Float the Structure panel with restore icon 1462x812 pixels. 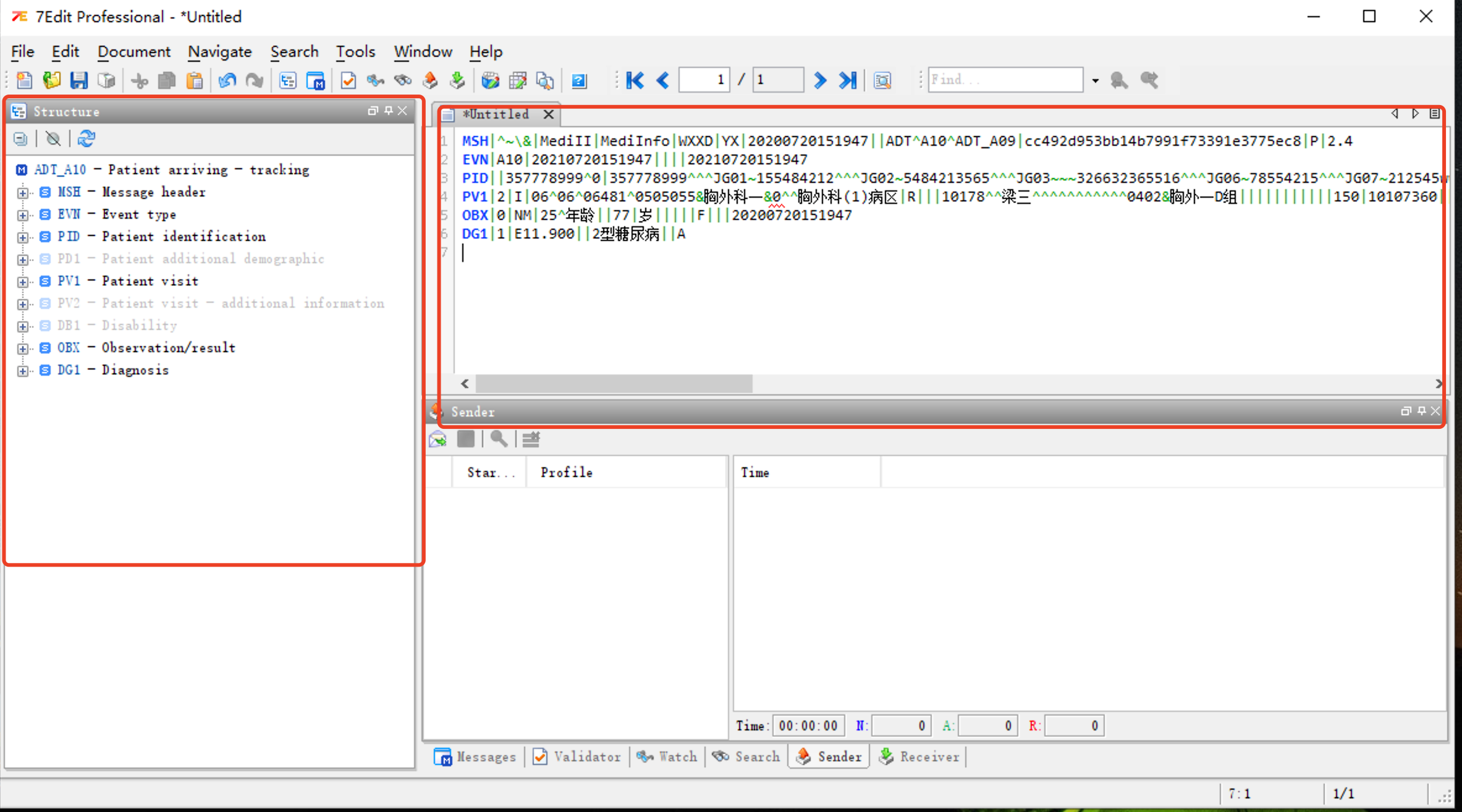[372, 111]
